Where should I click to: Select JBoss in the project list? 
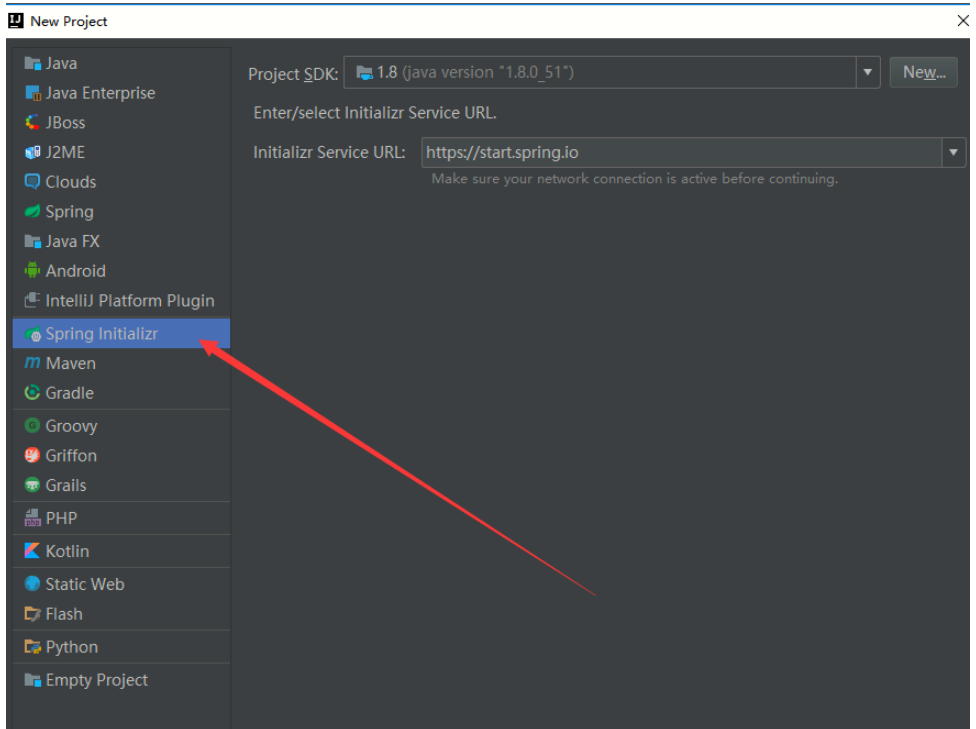coord(65,123)
